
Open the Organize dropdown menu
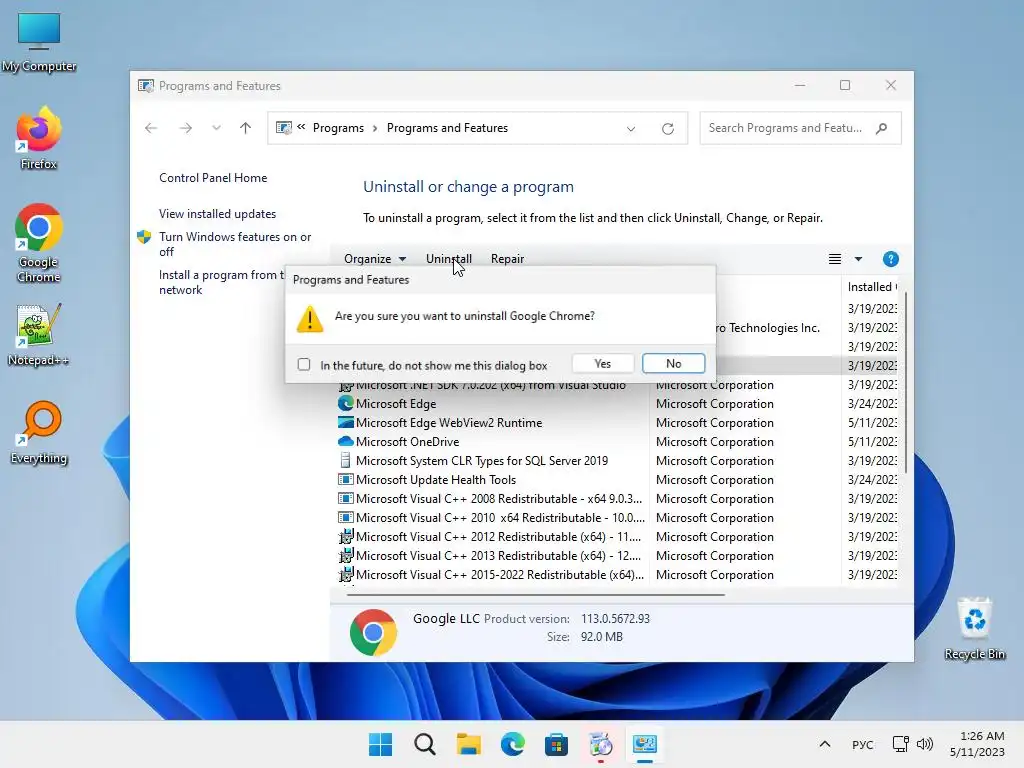[x=375, y=259]
